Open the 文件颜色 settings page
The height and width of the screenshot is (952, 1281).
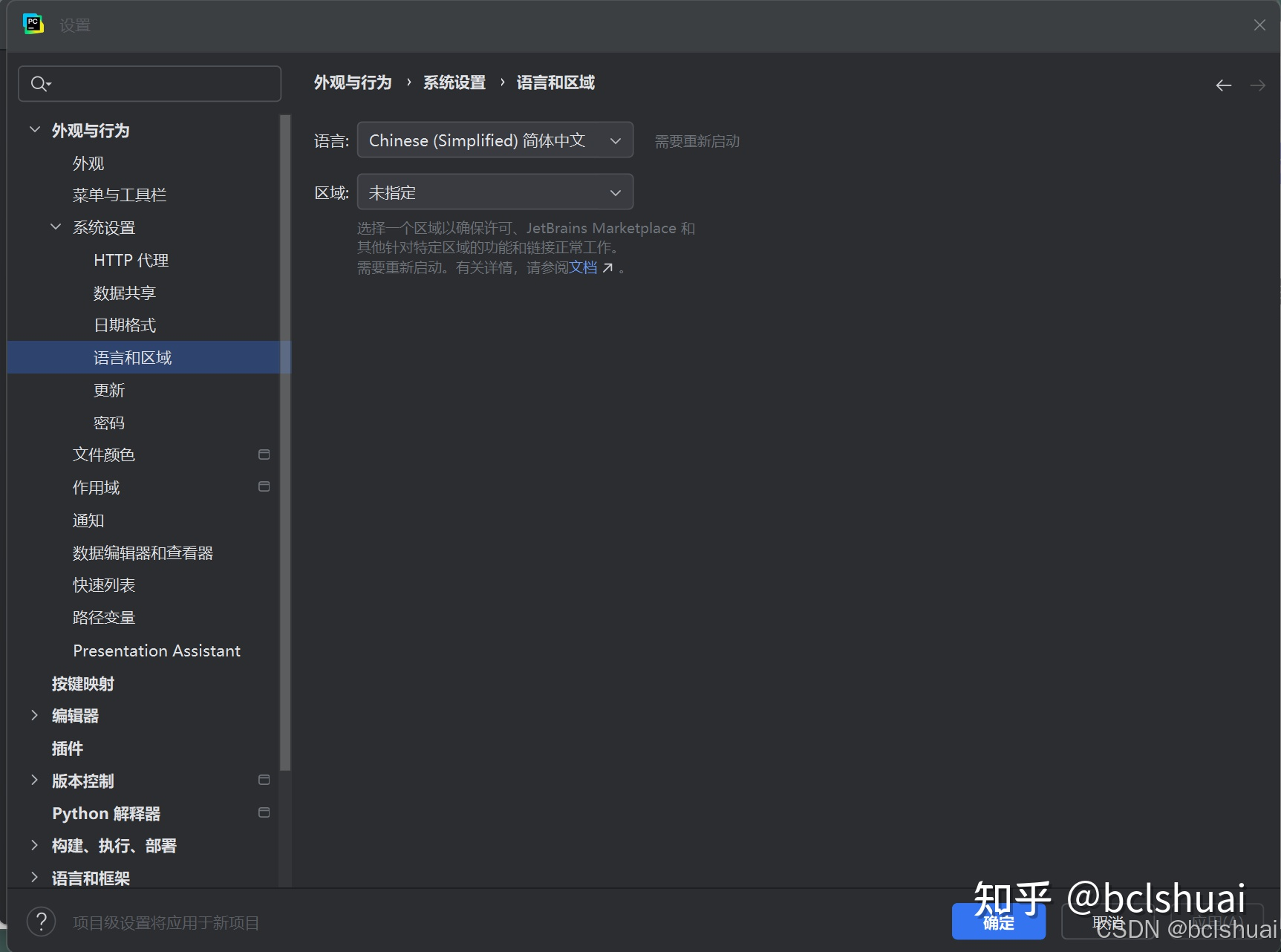click(104, 455)
